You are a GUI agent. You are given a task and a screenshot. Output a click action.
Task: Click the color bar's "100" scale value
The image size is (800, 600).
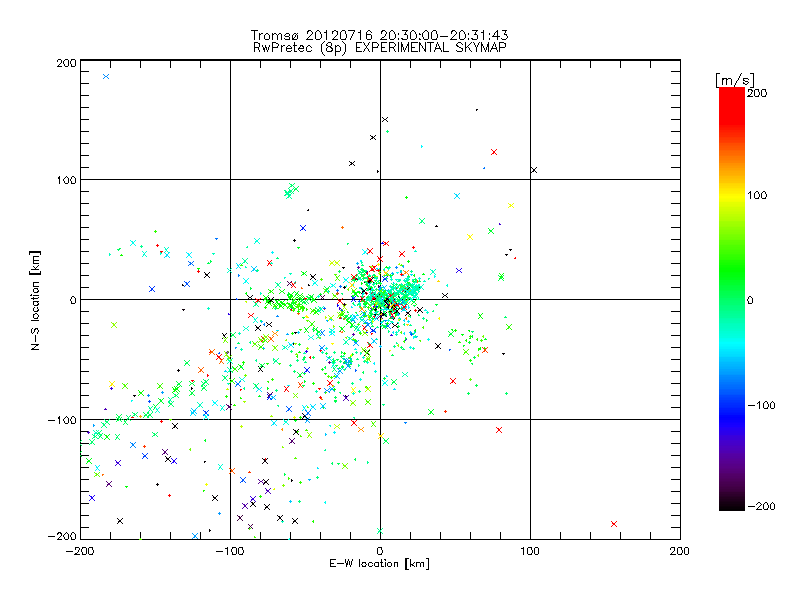(757, 195)
